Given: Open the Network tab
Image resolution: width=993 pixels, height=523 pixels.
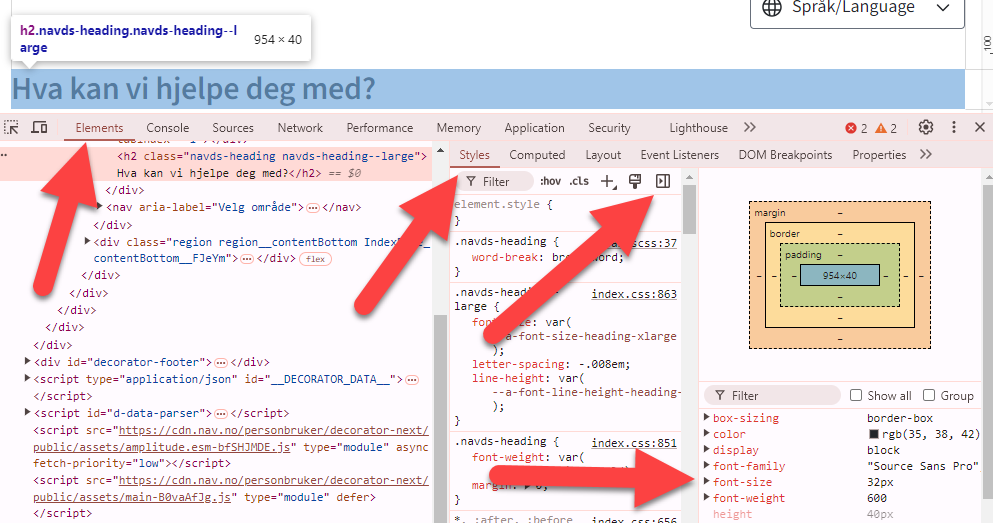Looking at the screenshot, I should [x=300, y=128].
